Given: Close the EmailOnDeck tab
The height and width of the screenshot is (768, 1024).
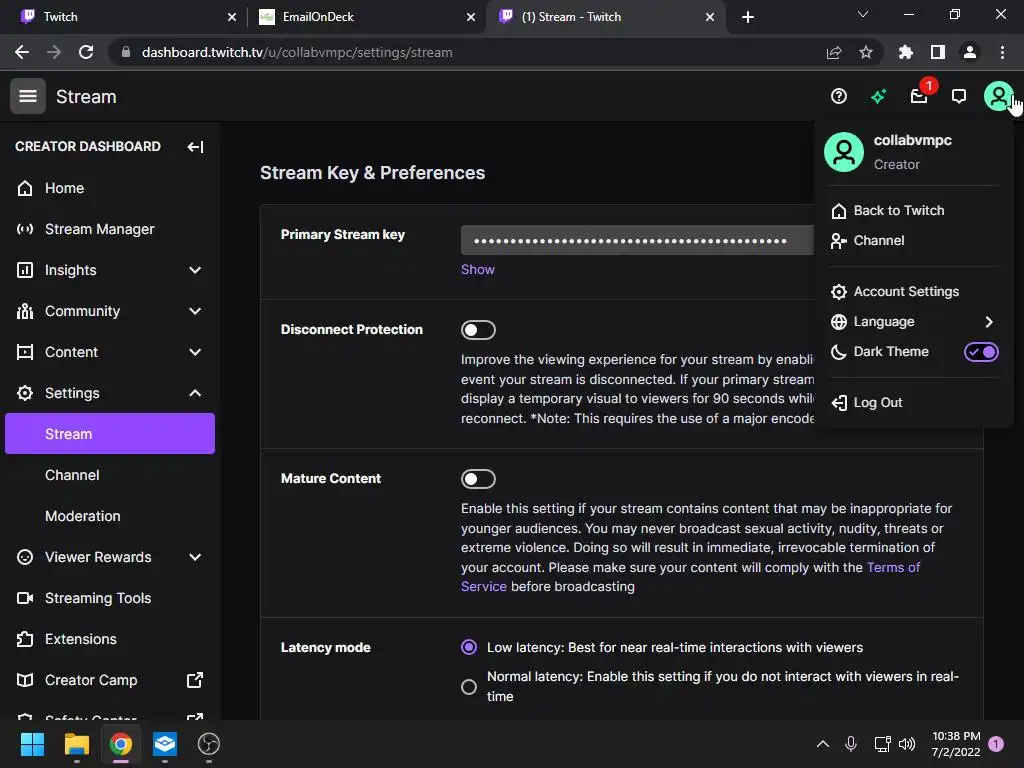Looking at the screenshot, I should click(471, 17).
